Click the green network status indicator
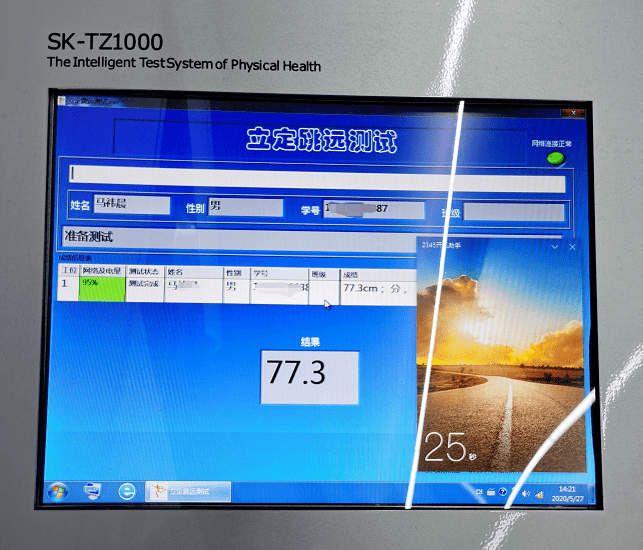Viewport: 643px width, 550px height. [556, 158]
